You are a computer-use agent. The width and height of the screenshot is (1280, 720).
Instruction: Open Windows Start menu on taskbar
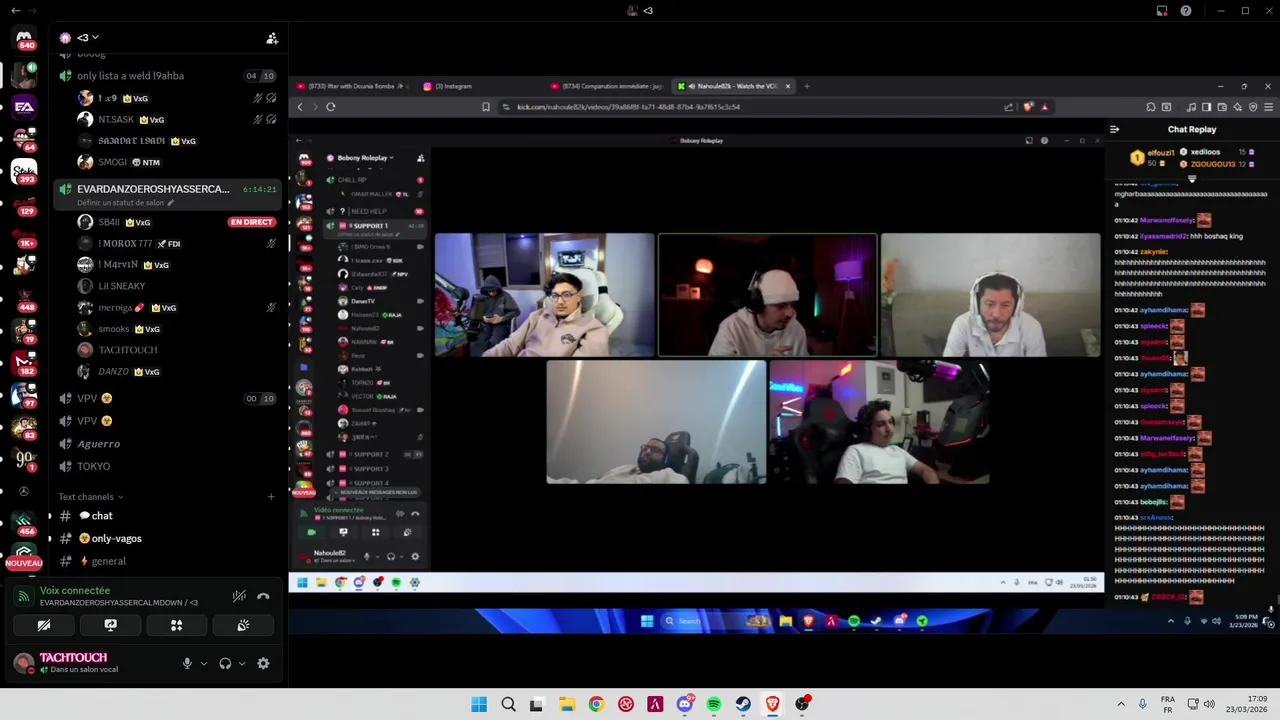coord(479,704)
